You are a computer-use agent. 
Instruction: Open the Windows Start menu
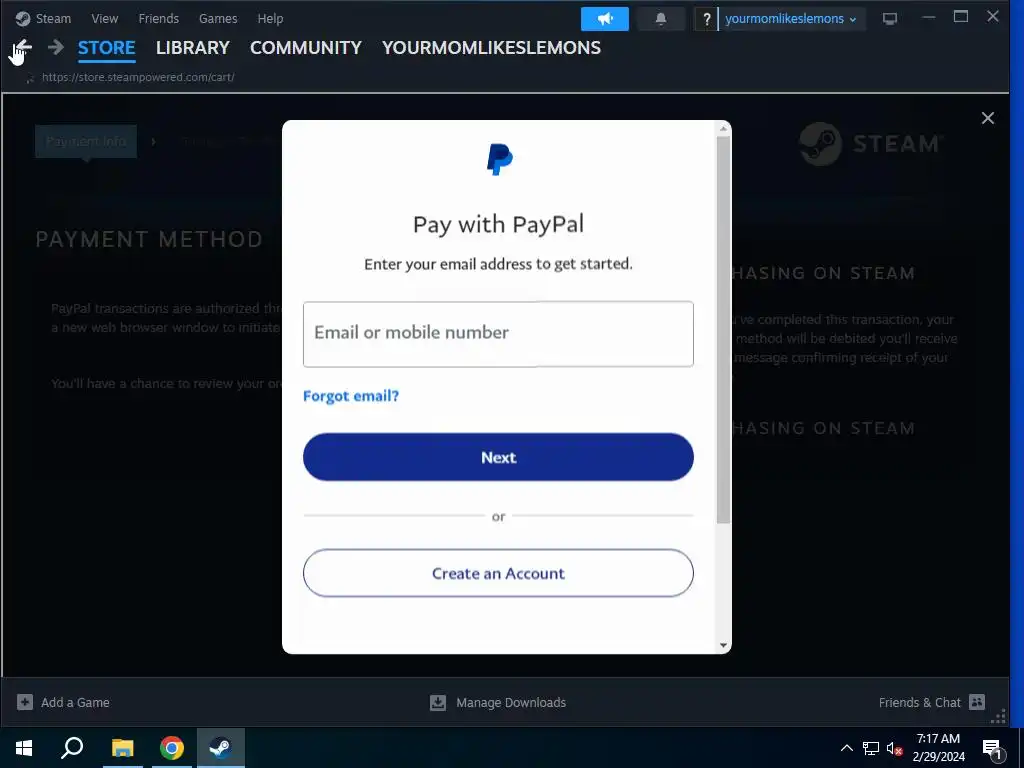(24, 748)
